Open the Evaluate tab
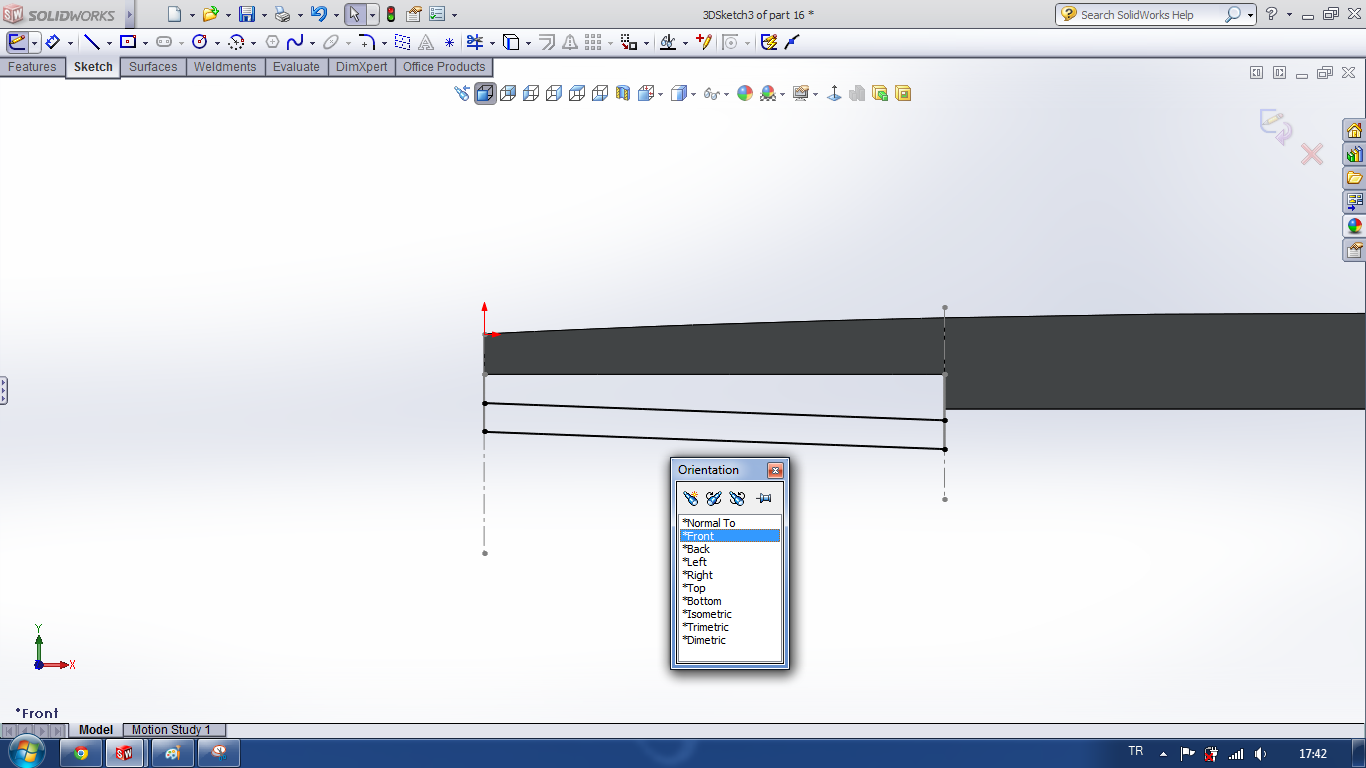 click(x=296, y=67)
